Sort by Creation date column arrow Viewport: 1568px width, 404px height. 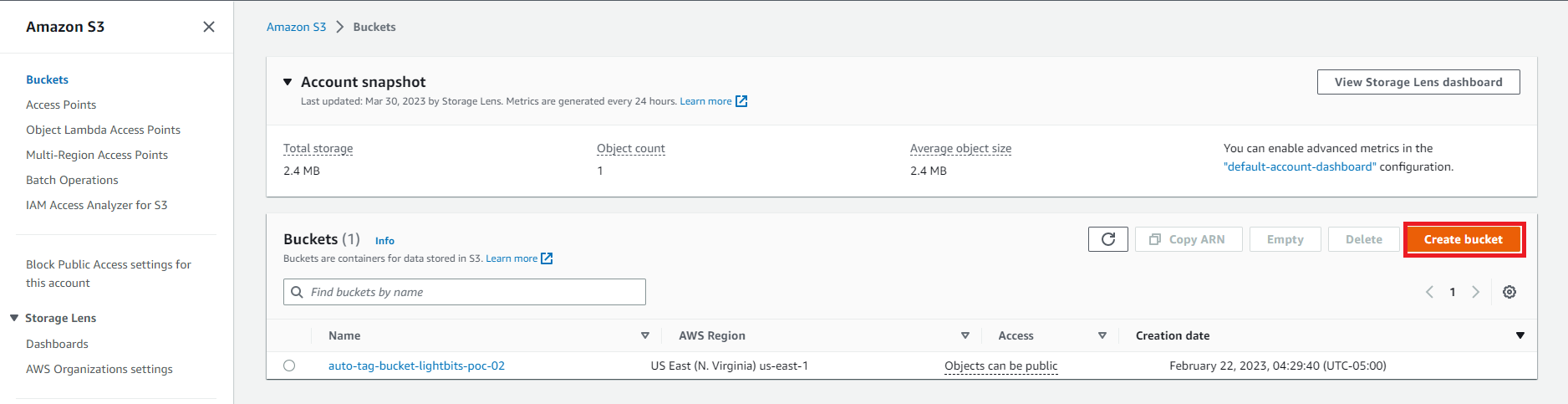tap(1520, 335)
